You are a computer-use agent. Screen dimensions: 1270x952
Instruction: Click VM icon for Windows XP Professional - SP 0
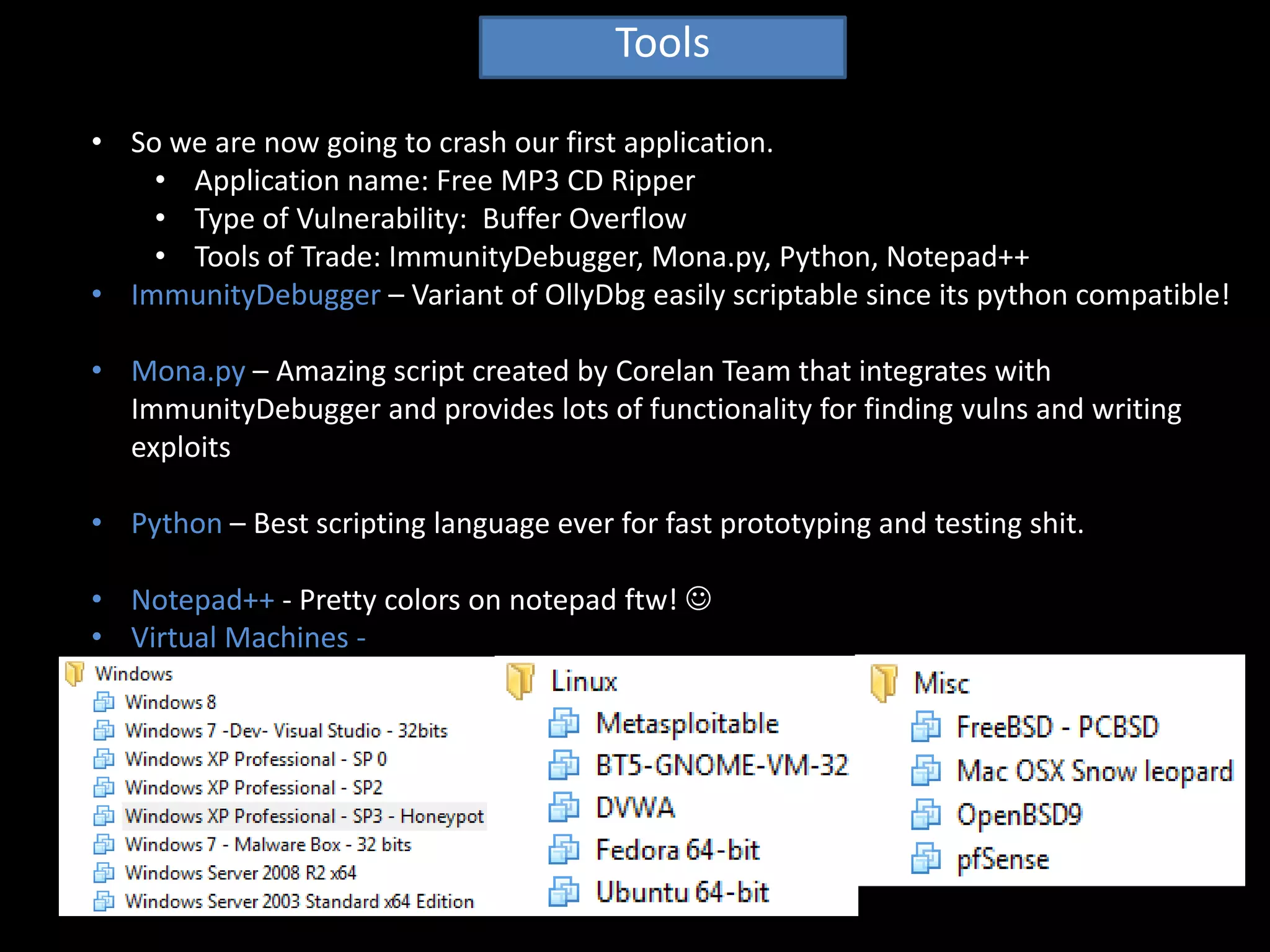(x=104, y=759)
